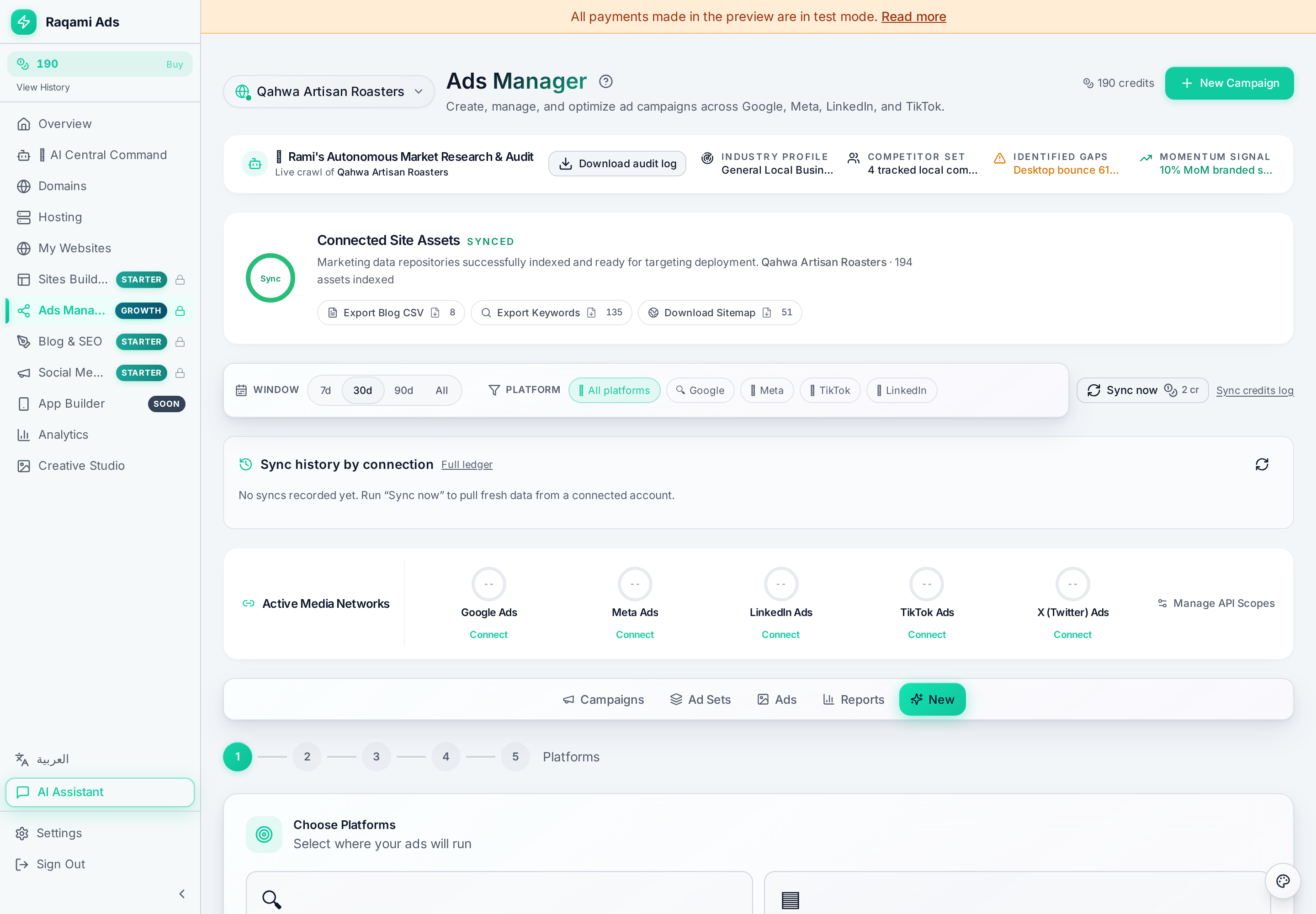
Task: Click the warning icon for Identified Gaps
Action: pos(999,158)
